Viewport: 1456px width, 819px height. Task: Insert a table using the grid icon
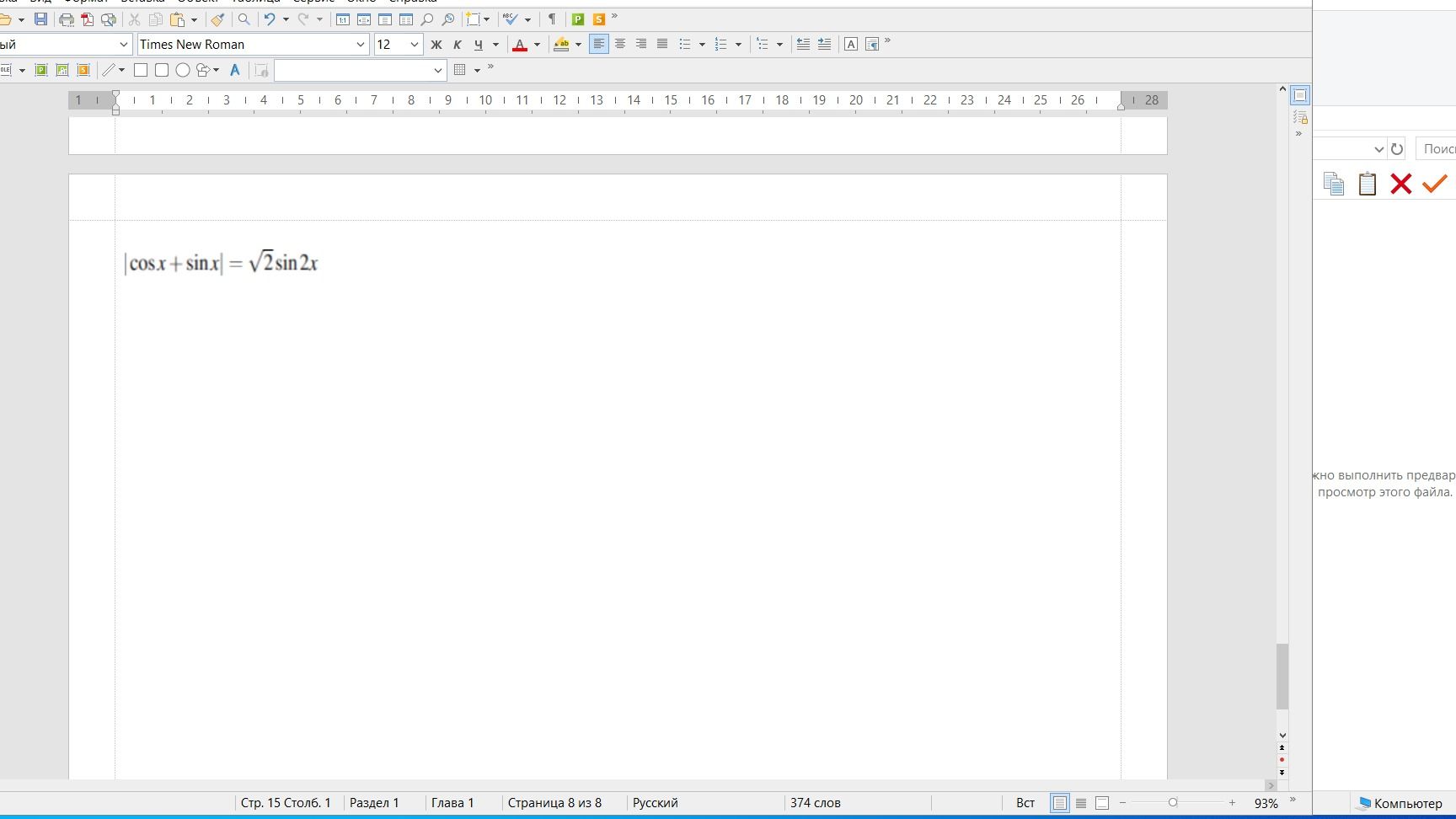[x=460, y=70]
